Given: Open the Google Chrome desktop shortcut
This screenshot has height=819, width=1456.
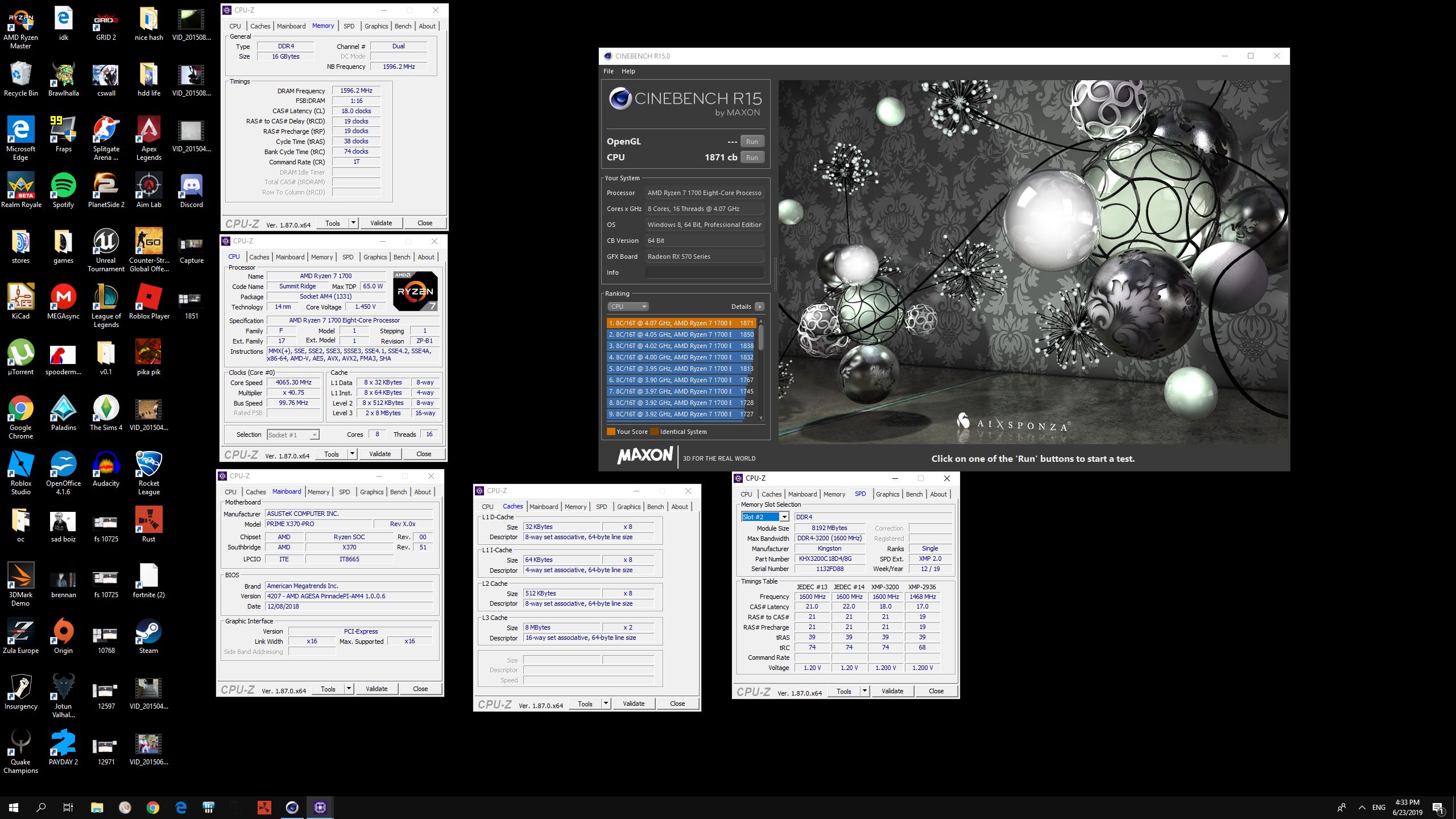Looking at the screenshot, I should click(x=21, y=417).
